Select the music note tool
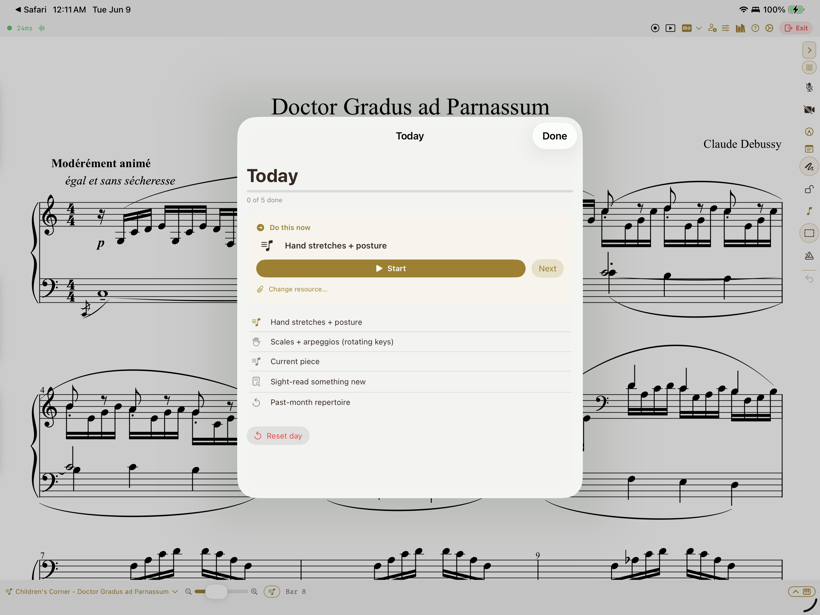 [810, 211]
